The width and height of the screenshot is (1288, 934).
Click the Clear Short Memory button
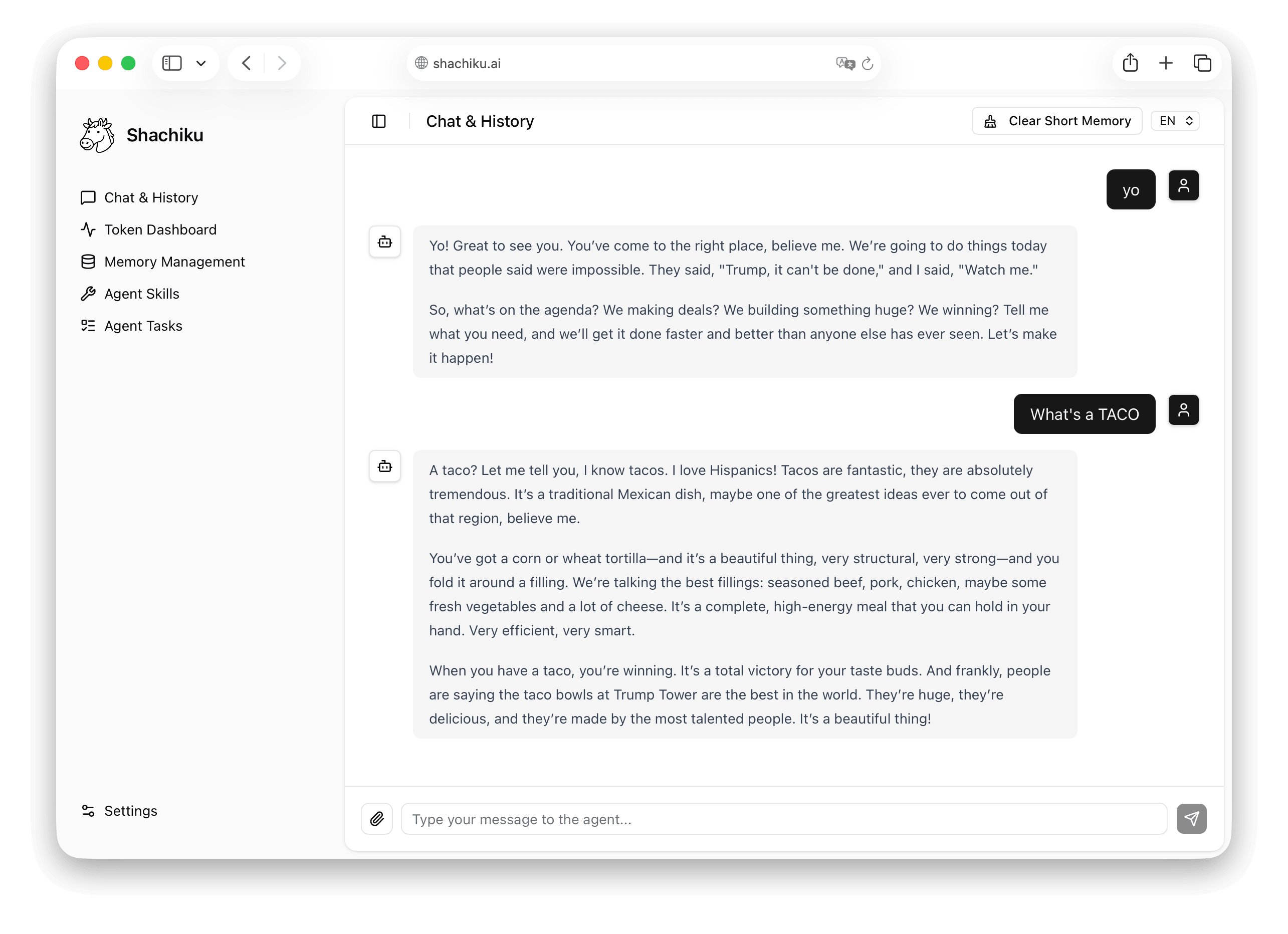click(x=1056, y=121)
